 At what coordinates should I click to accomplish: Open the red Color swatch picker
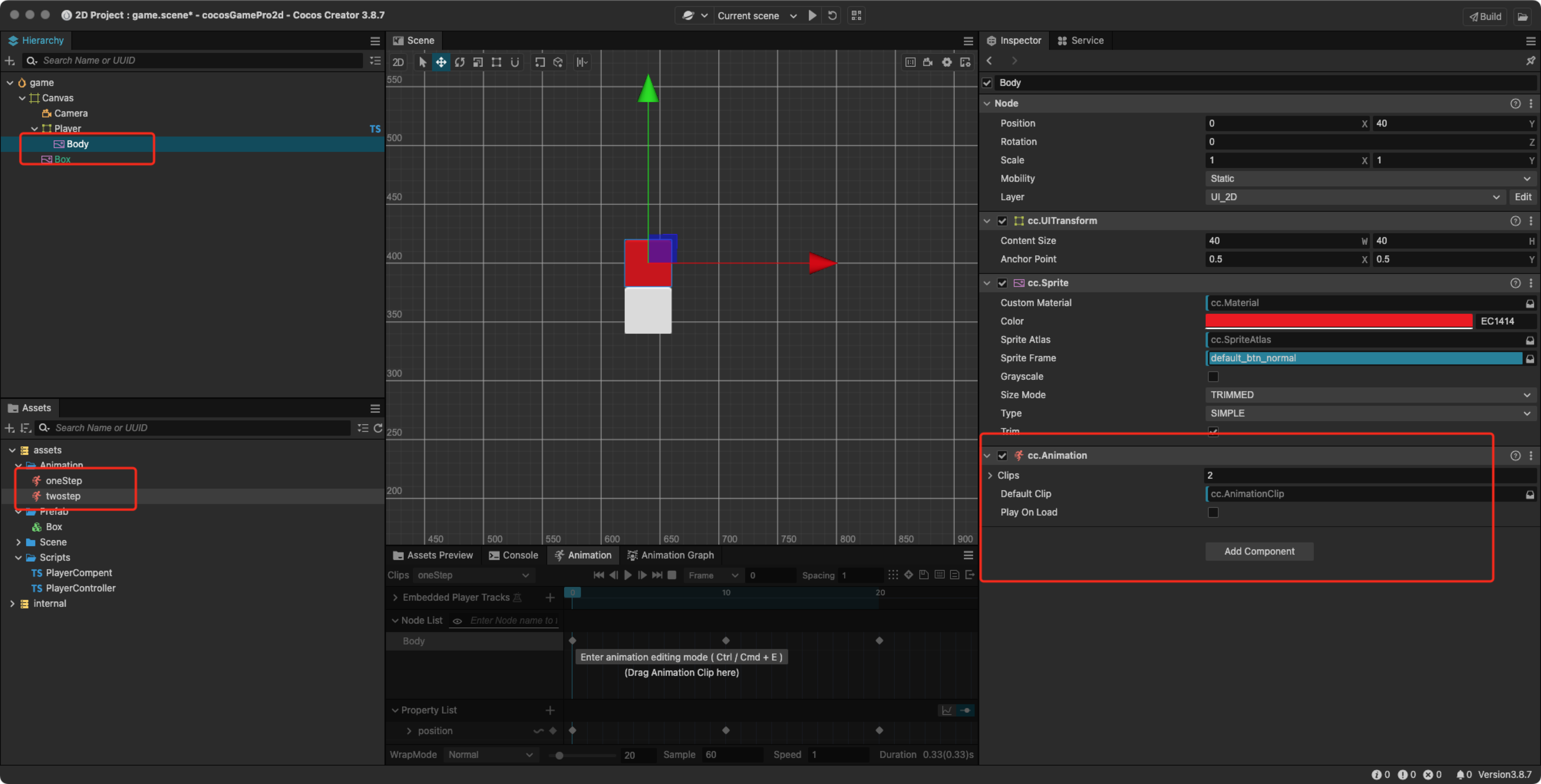coord(1338,321)
